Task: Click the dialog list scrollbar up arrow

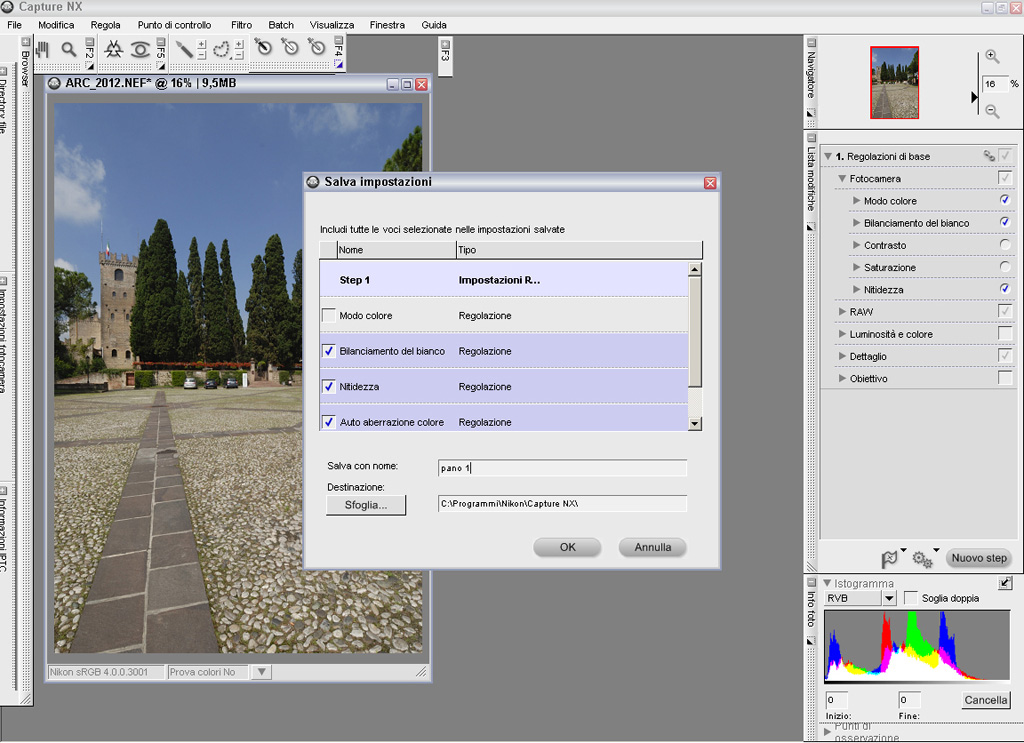Action: 694,269
